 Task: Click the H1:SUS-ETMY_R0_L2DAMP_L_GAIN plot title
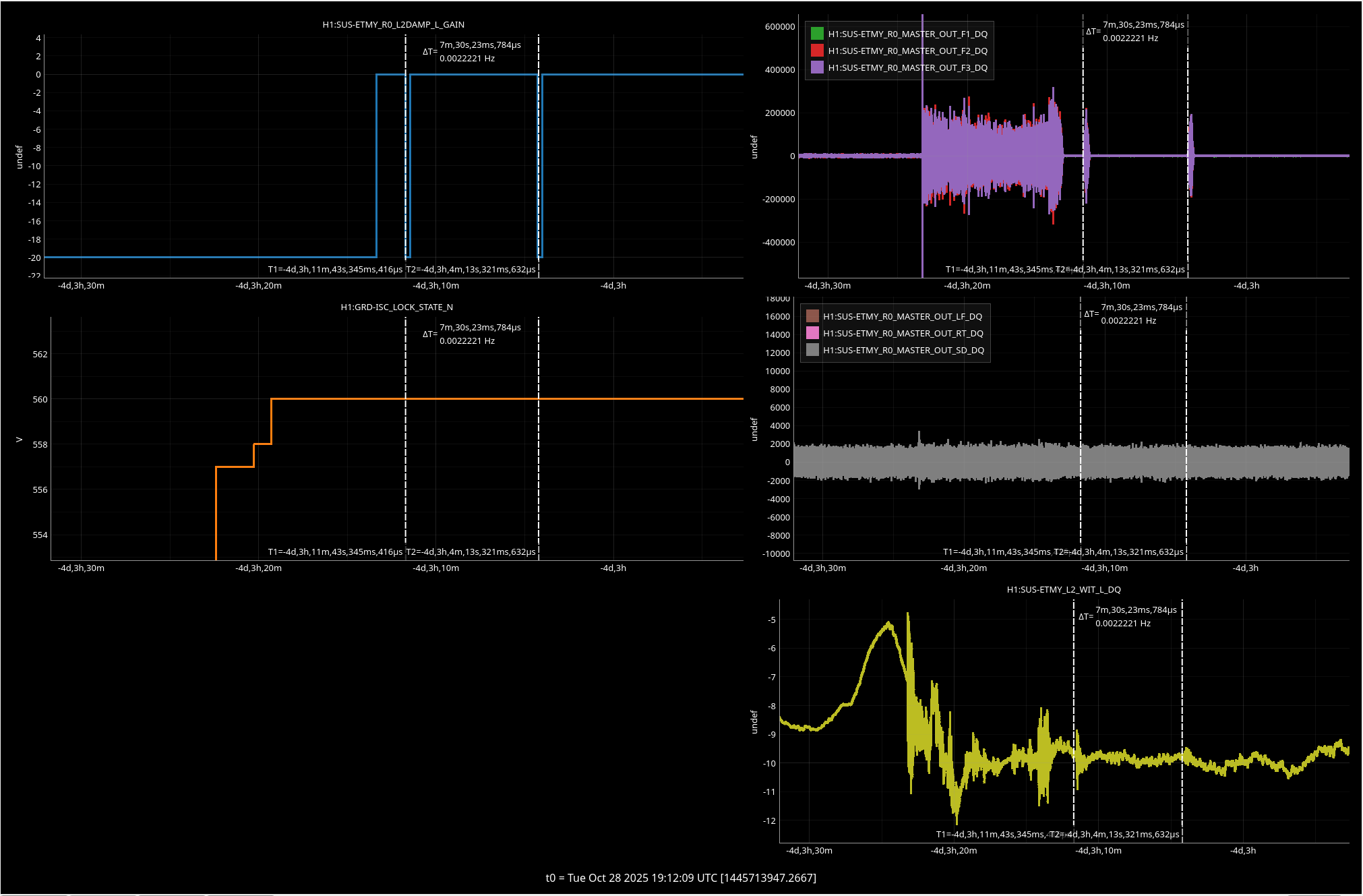[393, 24]
